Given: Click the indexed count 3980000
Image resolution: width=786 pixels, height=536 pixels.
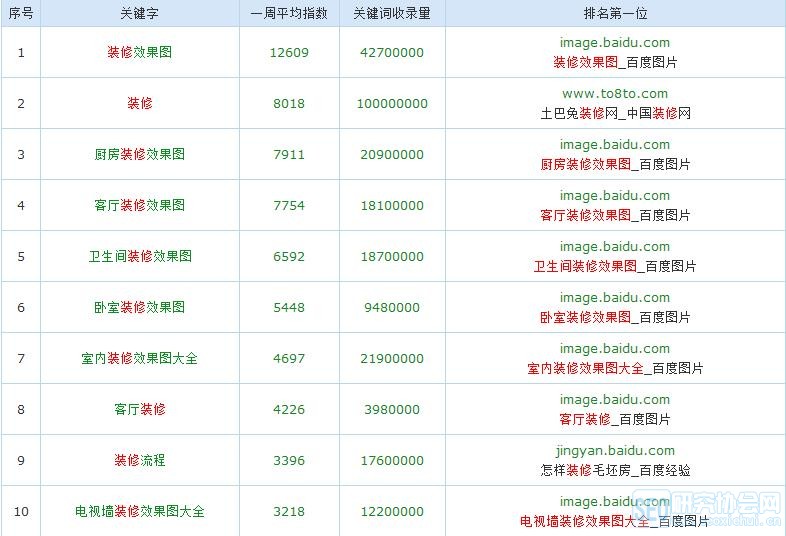Looking at the screenshot, I should (392, 410).
